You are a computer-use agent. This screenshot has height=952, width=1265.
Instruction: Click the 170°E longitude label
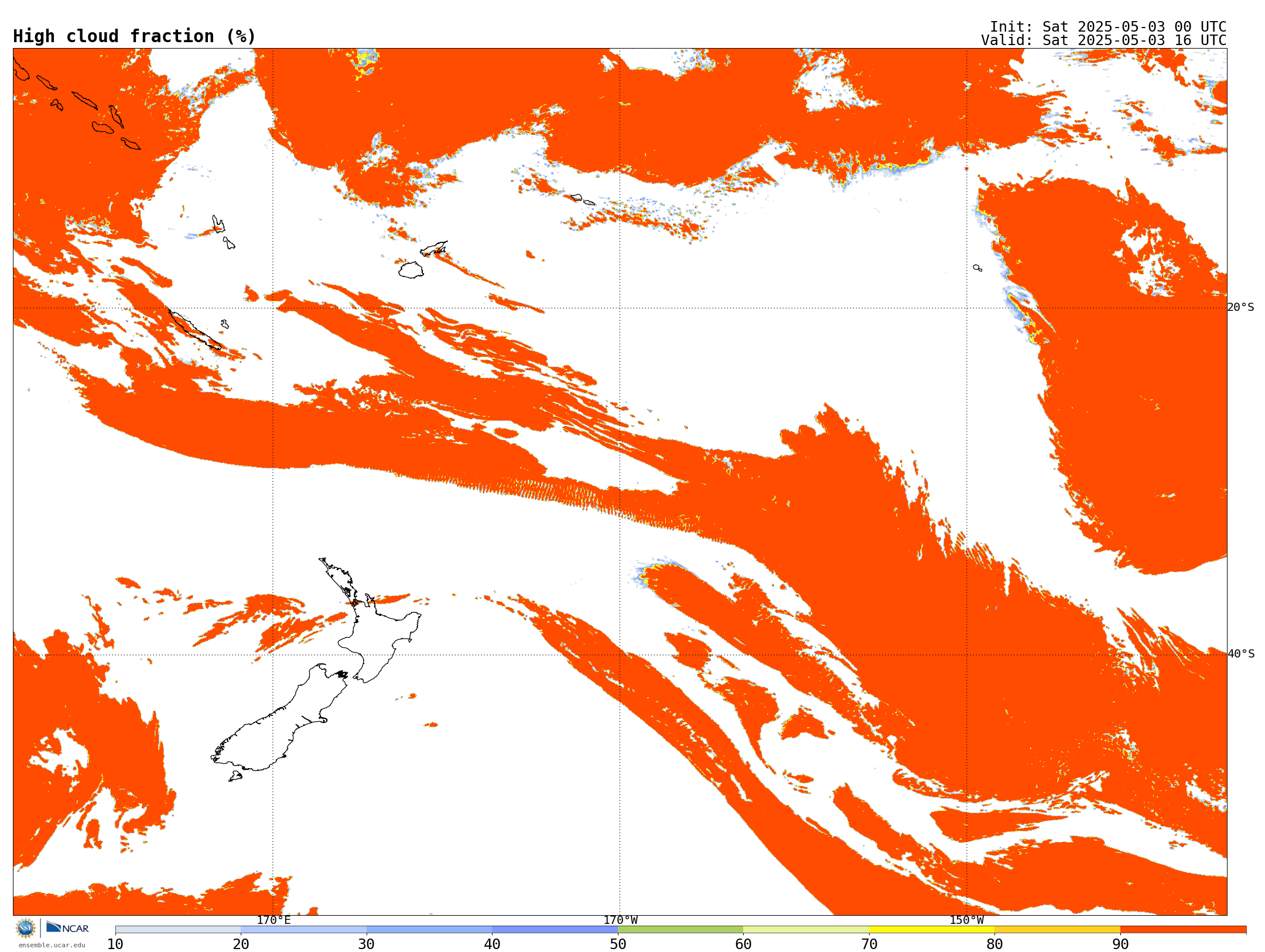pyautogui.click(x=273, y=920)
